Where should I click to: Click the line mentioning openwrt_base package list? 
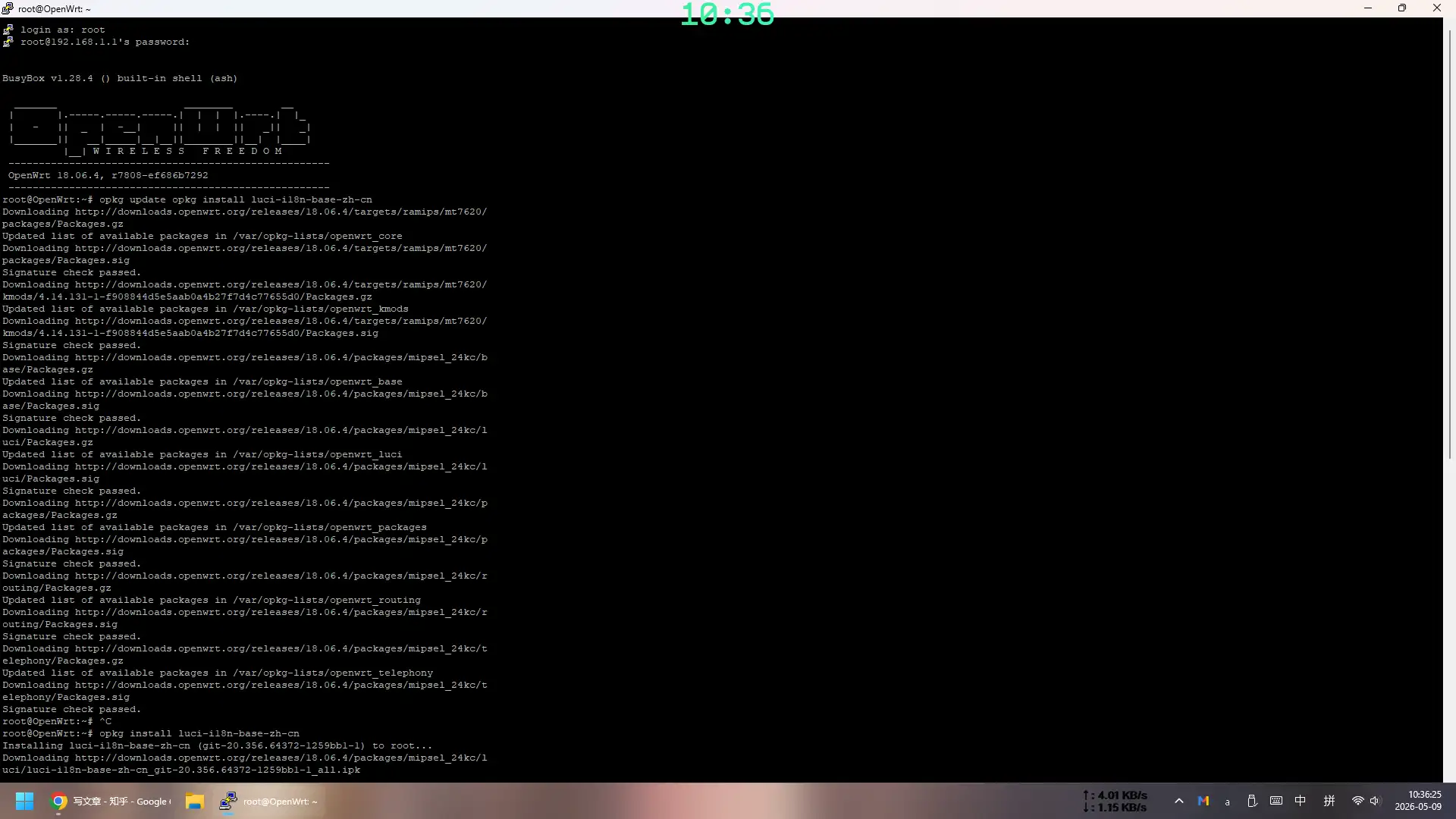[202, 381]
